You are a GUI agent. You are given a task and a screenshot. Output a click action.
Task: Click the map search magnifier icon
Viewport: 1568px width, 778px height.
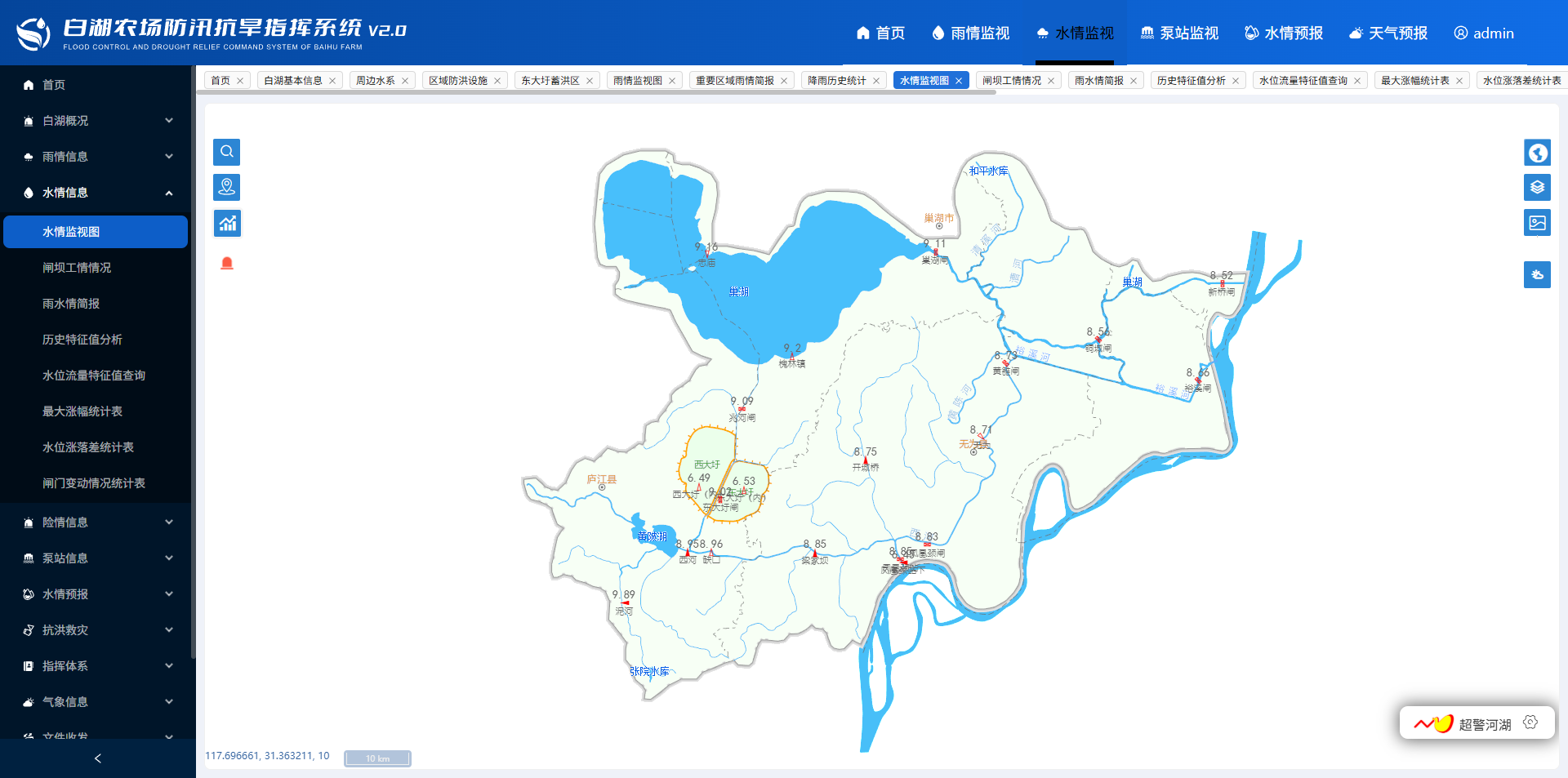click(x=227, y=152)
